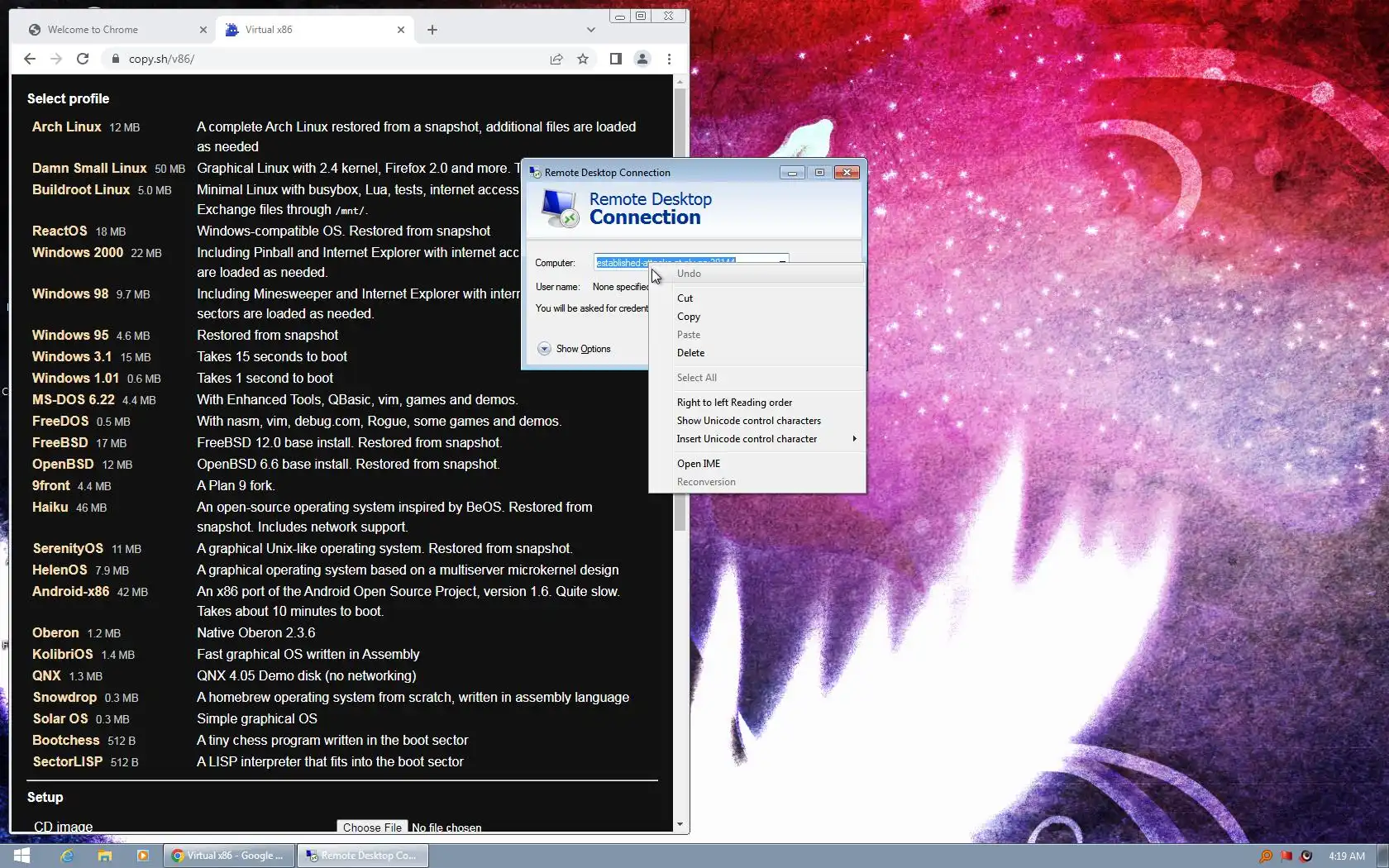Viewport: 1389px width, 868px height.
Task: Open the SerenityOS profile
Action: pyautogui.click(x=68, y=548)
